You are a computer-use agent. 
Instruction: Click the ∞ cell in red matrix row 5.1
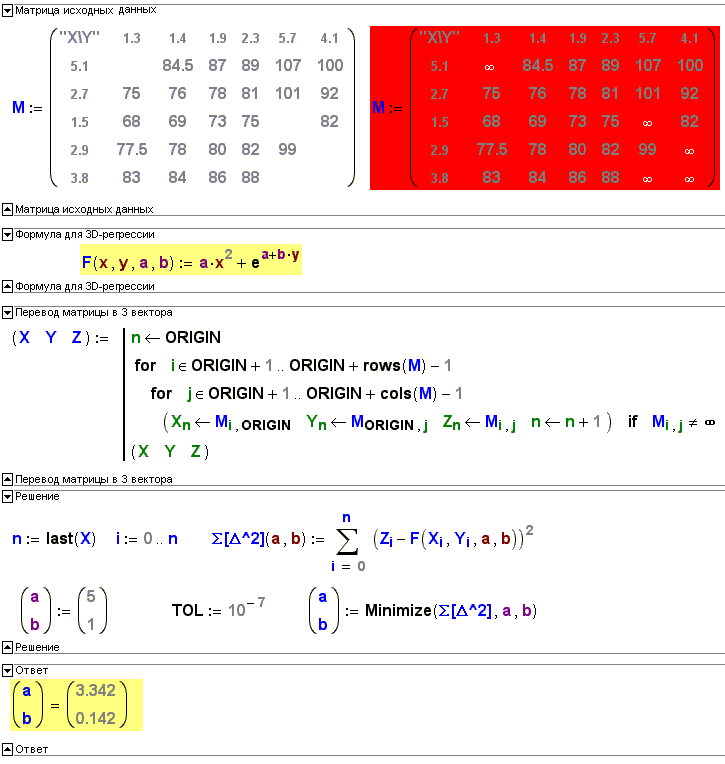[x=489, y=67]
